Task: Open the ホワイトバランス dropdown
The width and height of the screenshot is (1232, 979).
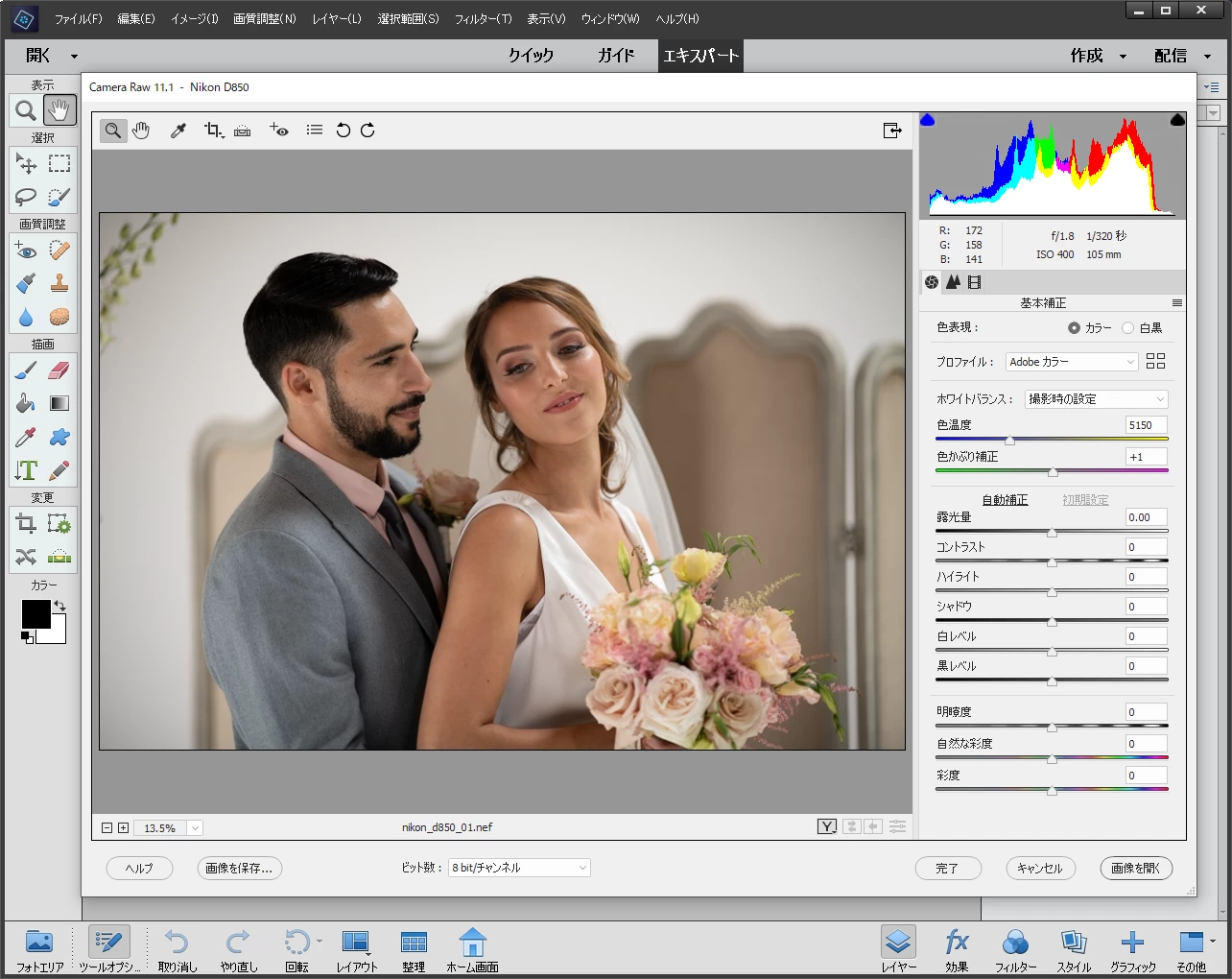Action: click(x=1096, y=399)
